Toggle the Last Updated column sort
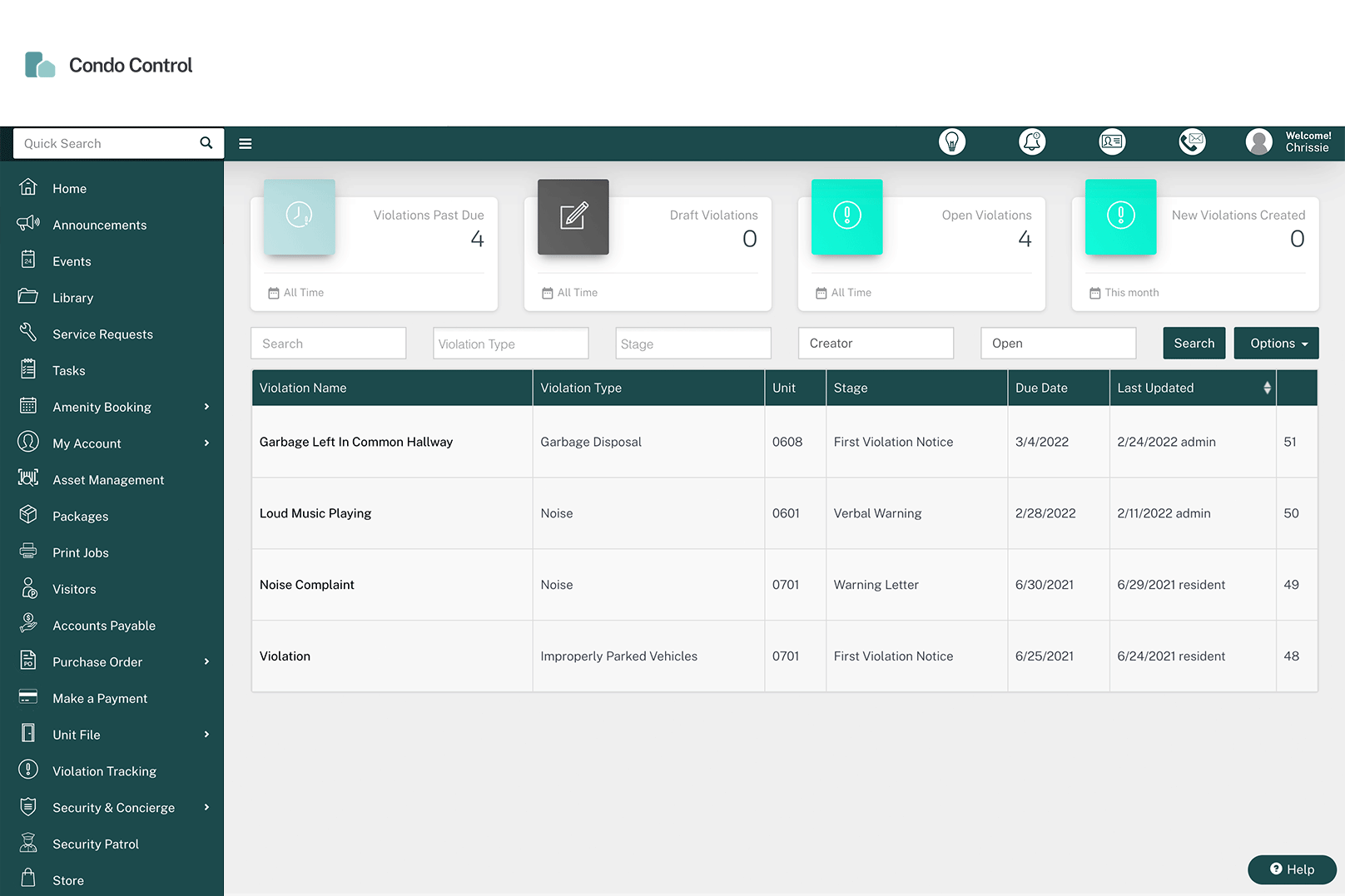The width and height of the screenshot is (1345, 896). 1266,388
